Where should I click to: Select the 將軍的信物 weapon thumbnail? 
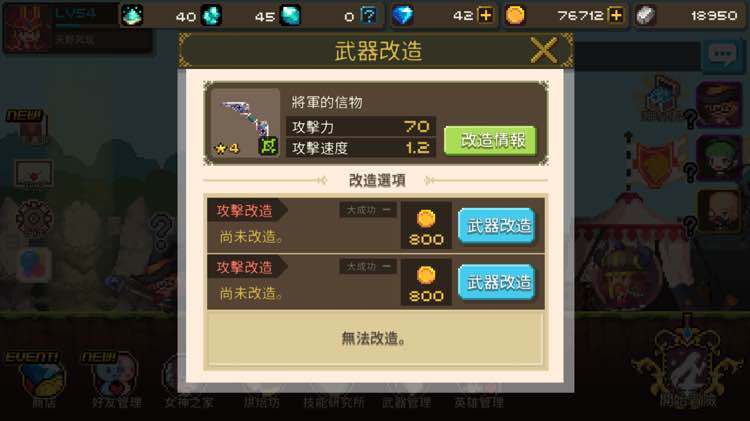tap(245, 123)
